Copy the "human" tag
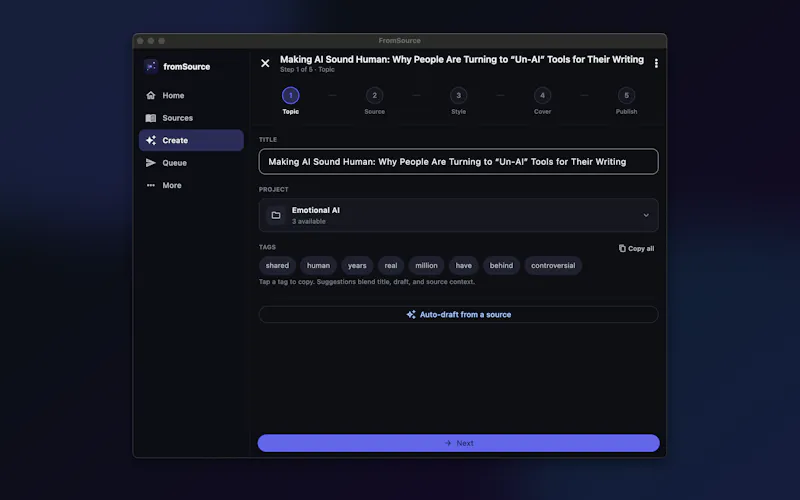 (318, 265)
